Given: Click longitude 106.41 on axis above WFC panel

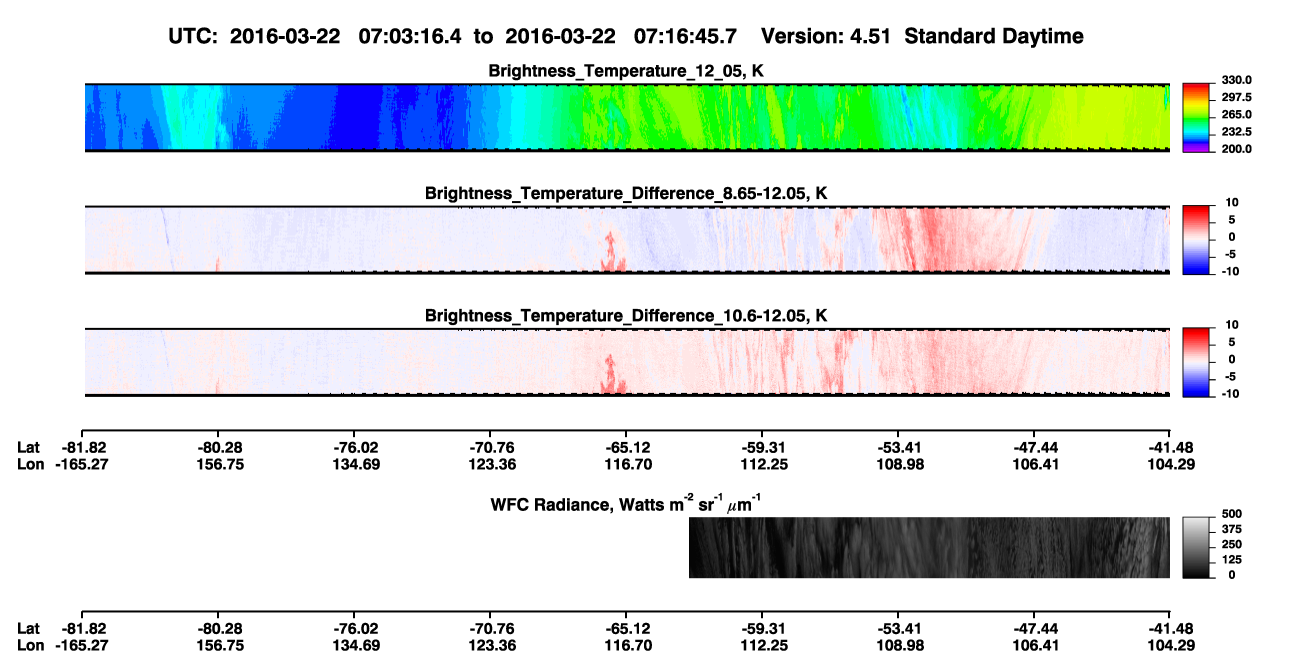Looking at the screenshot, I should [x=1035, y=464].
